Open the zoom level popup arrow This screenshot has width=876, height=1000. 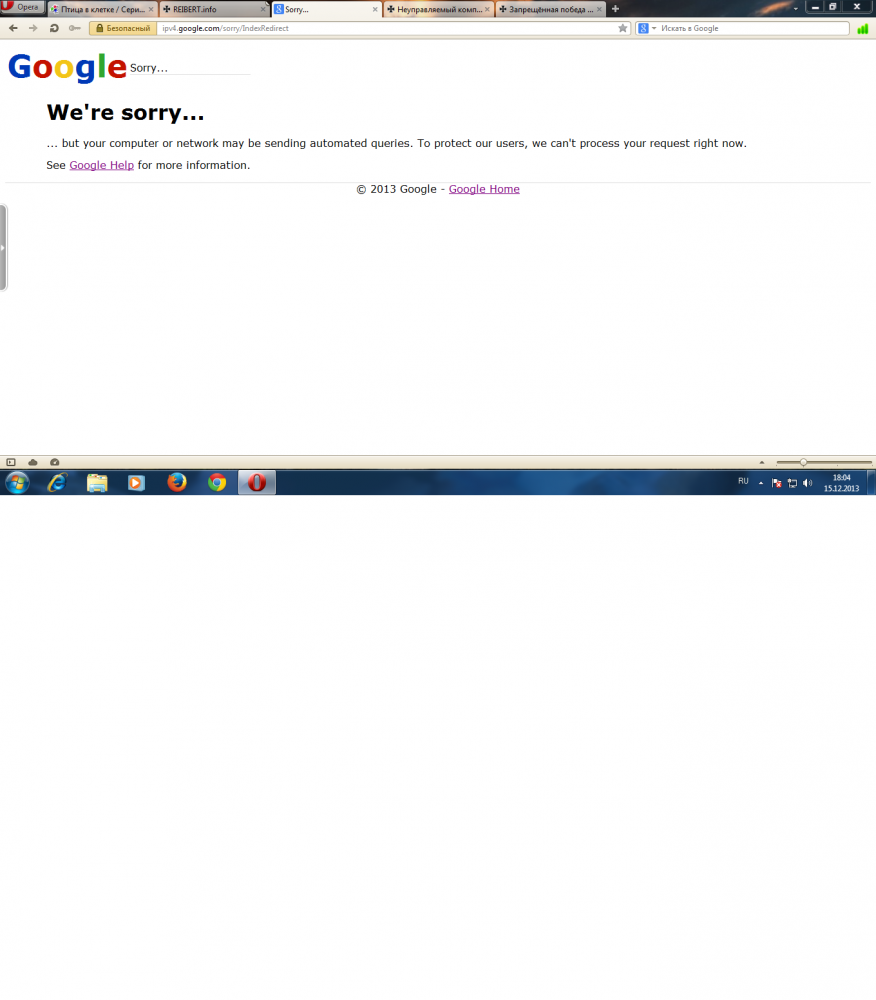[762, 462]
